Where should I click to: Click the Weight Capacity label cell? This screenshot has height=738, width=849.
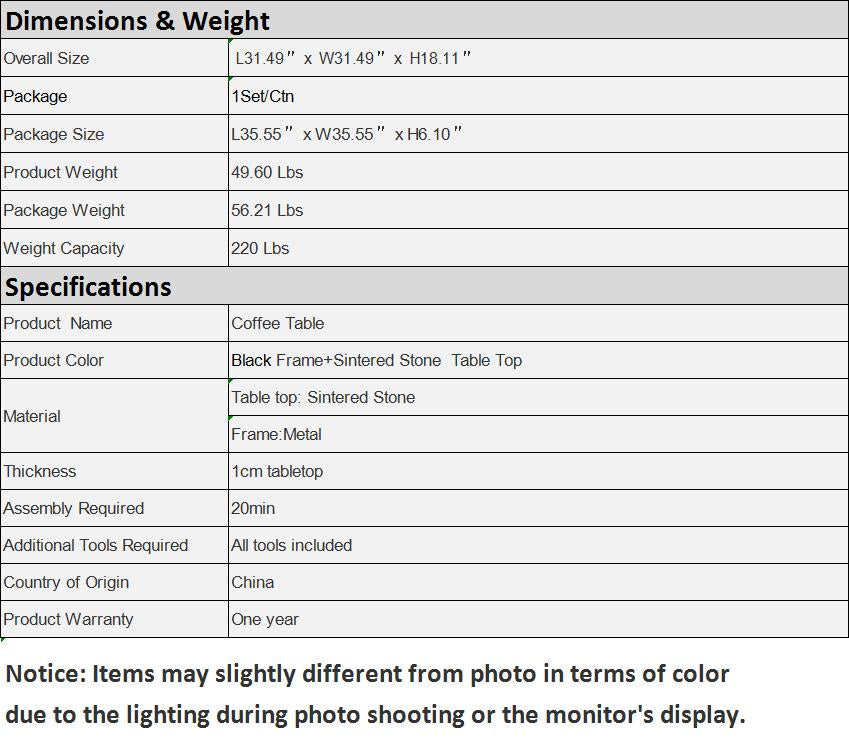click(64, 249)
